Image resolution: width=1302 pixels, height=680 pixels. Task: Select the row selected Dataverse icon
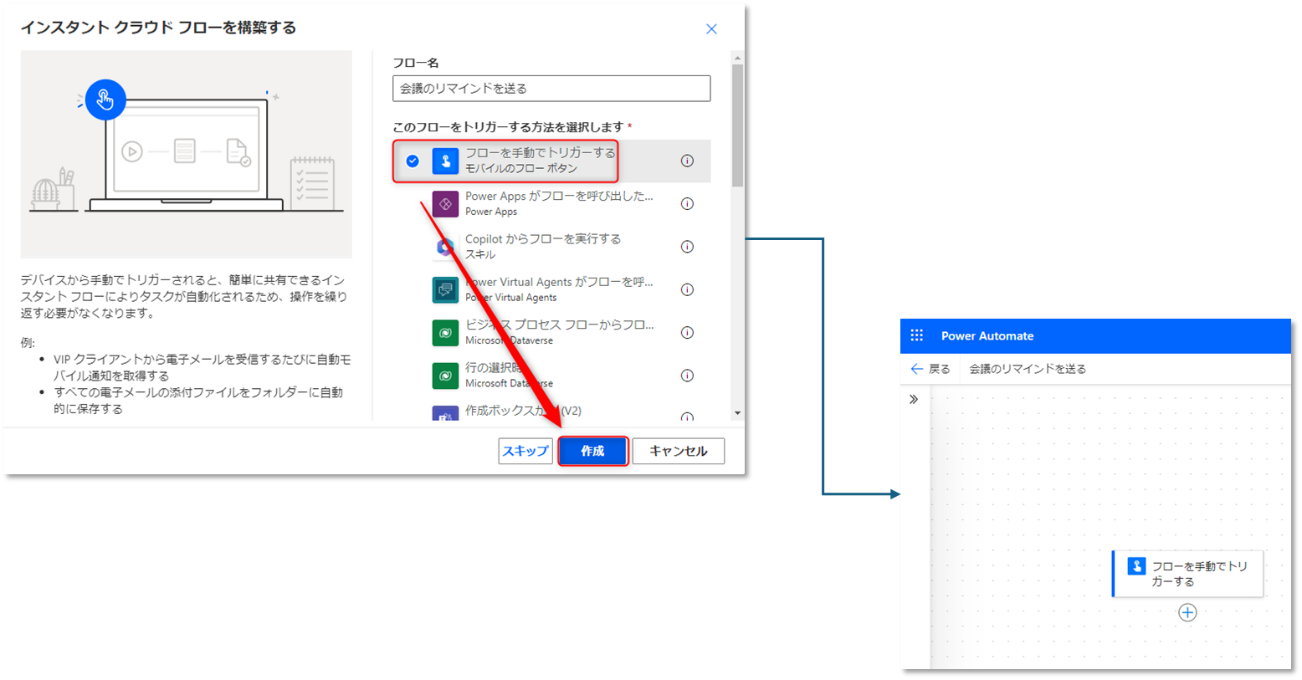(x=445, y=375)
